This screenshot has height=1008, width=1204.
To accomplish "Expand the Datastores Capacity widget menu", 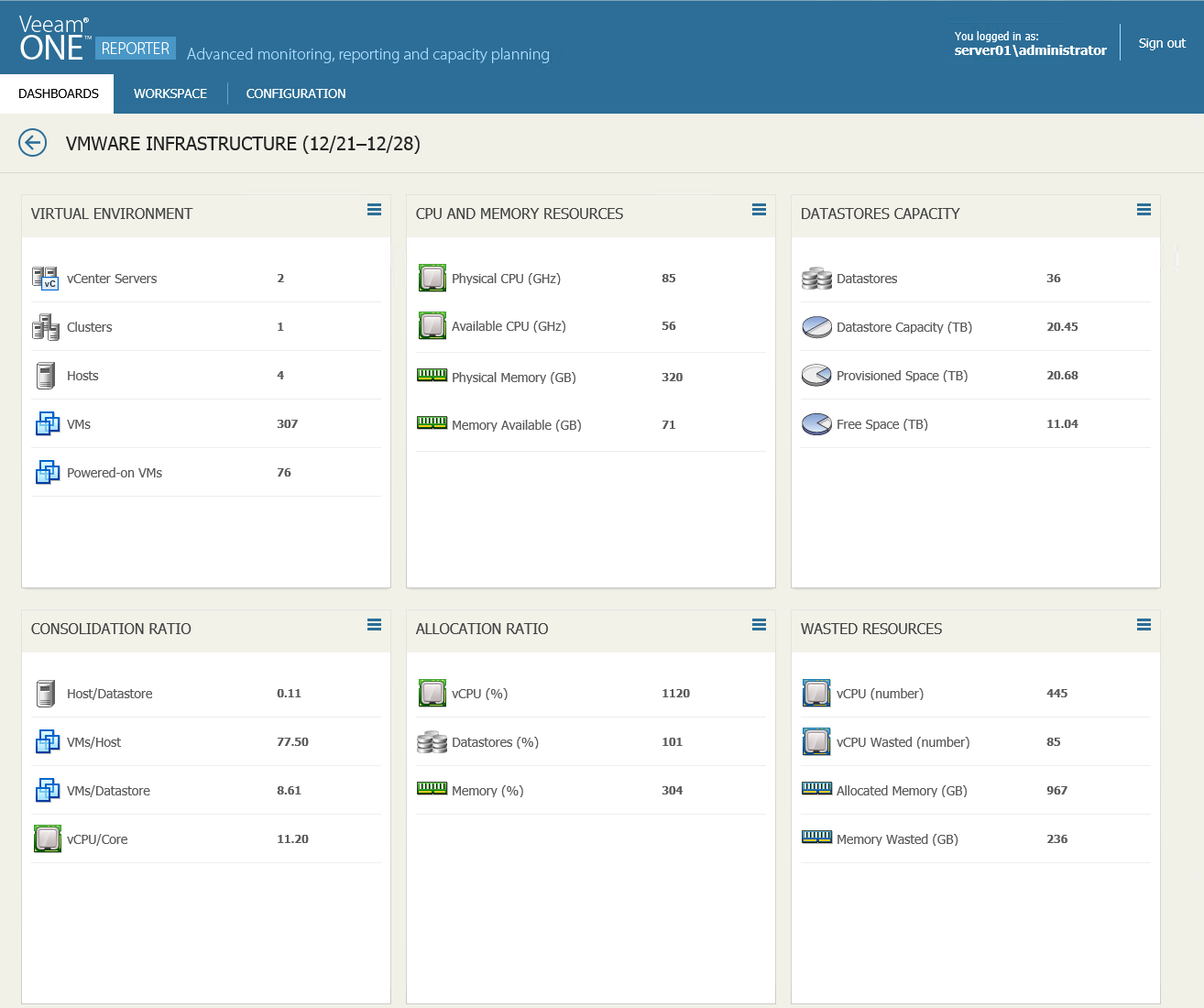I will [1144, 210].
